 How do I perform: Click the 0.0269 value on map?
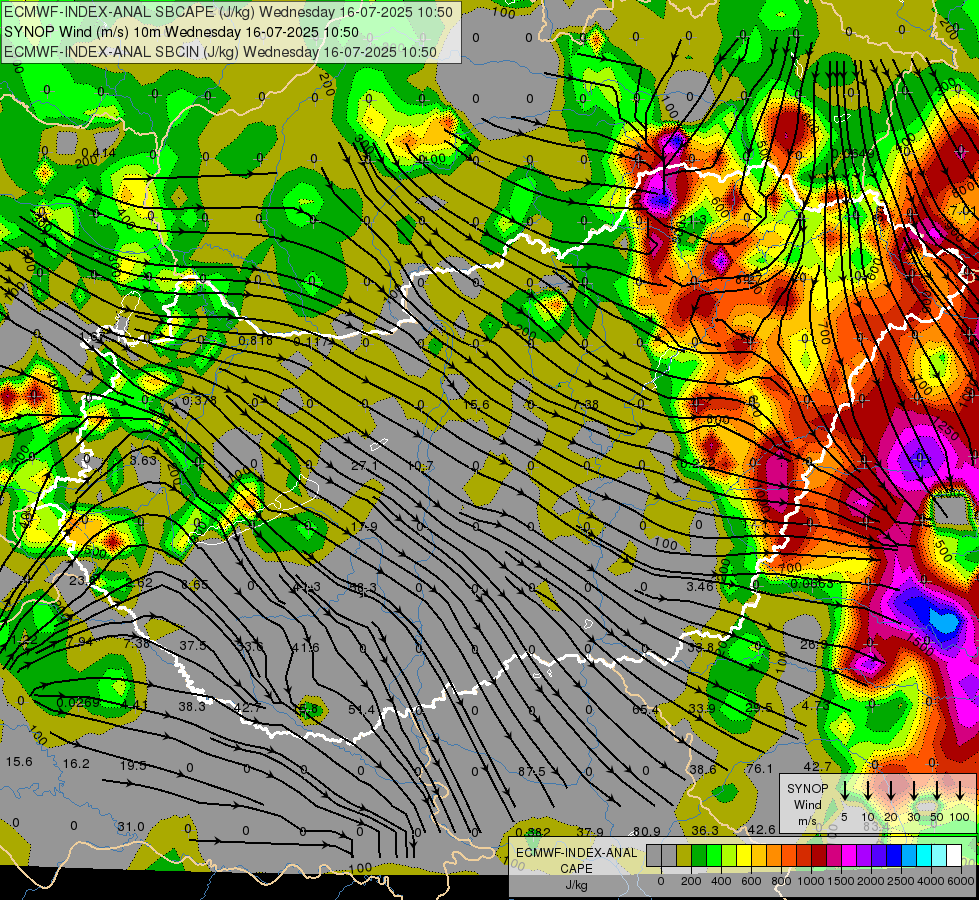click(x=77, y=703)
